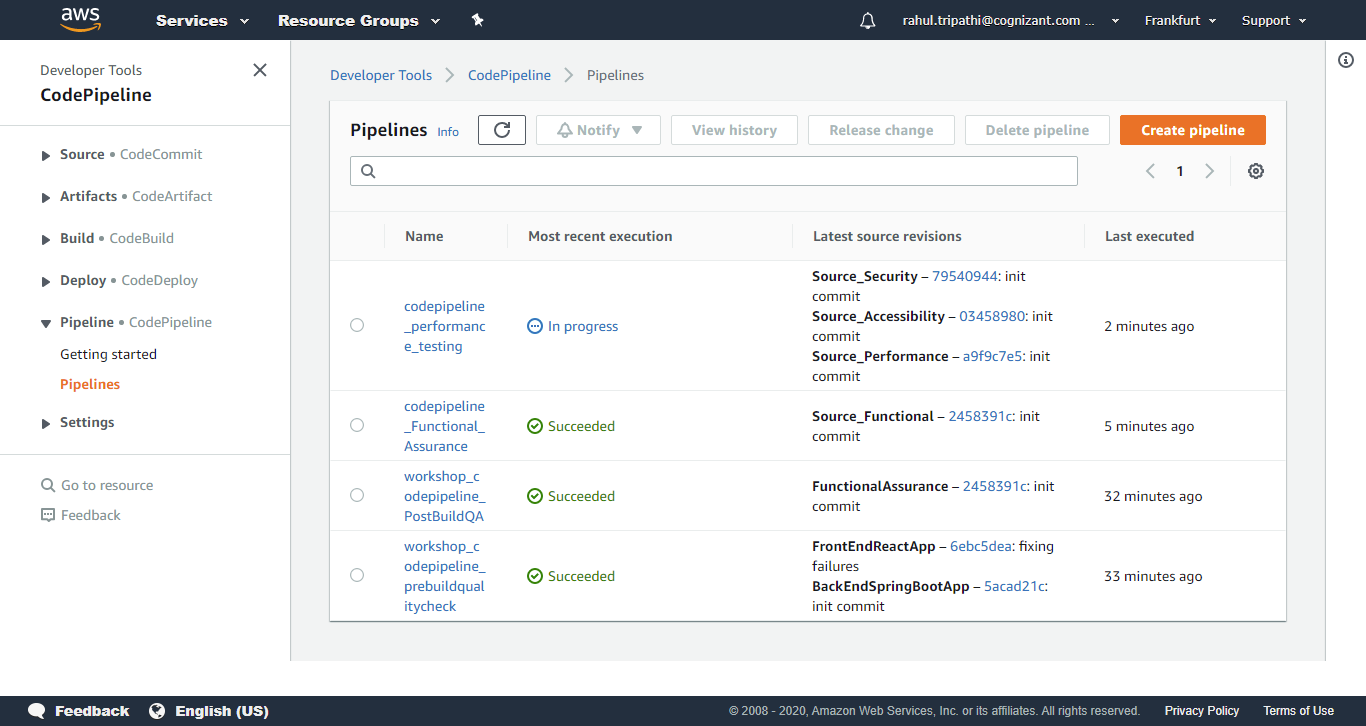Click Developer Tools breadcrumb
Screen dimensions: 1366x726
tap(381, 75)
